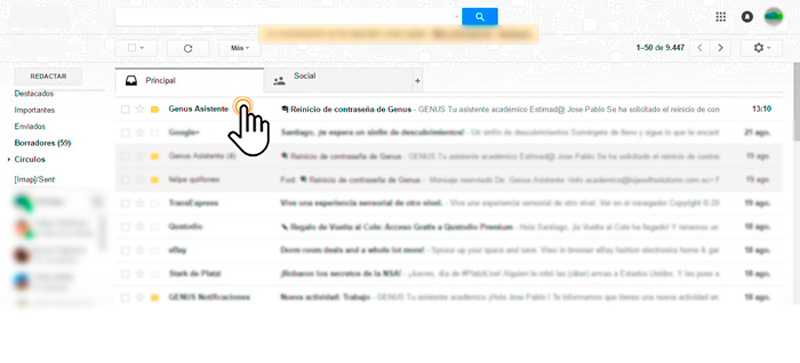Focus the mail search field
Viewport: 800px width, 363px height.
coord(285,17)
